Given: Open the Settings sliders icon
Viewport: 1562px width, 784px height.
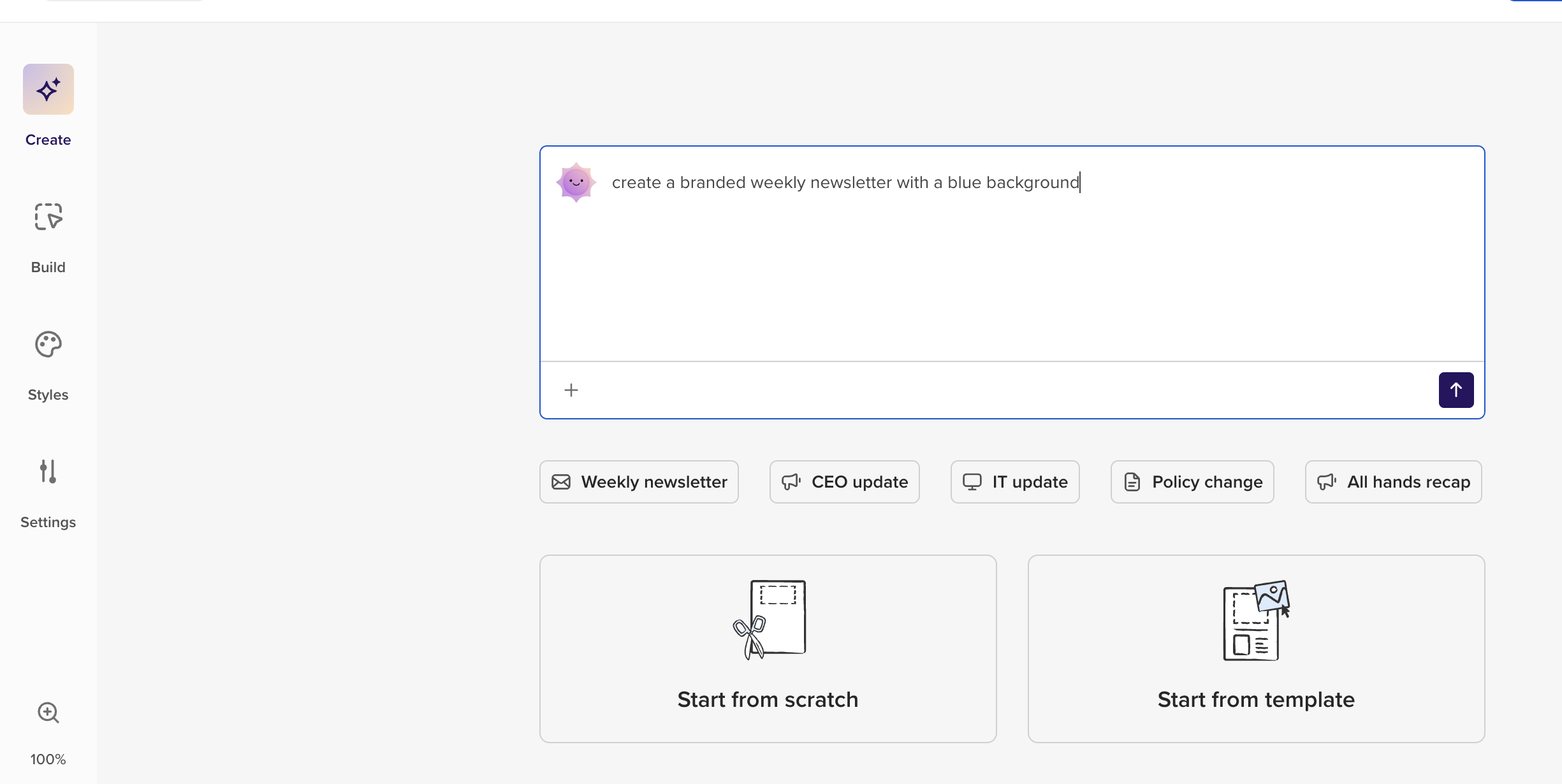Looking at the screenshot, I should point(48,472).
